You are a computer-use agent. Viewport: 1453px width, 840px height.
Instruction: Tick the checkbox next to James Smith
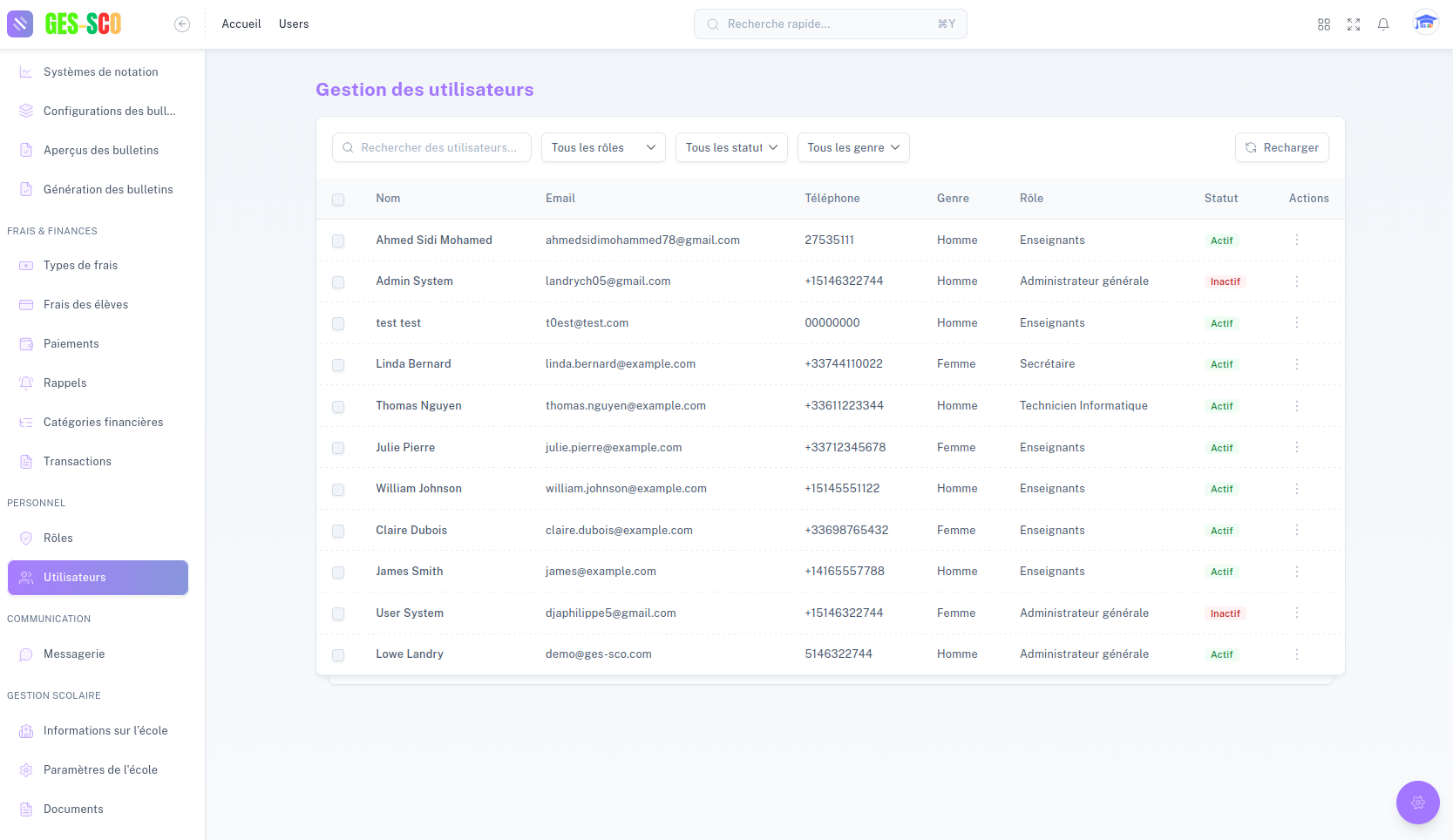click(338, 572)
